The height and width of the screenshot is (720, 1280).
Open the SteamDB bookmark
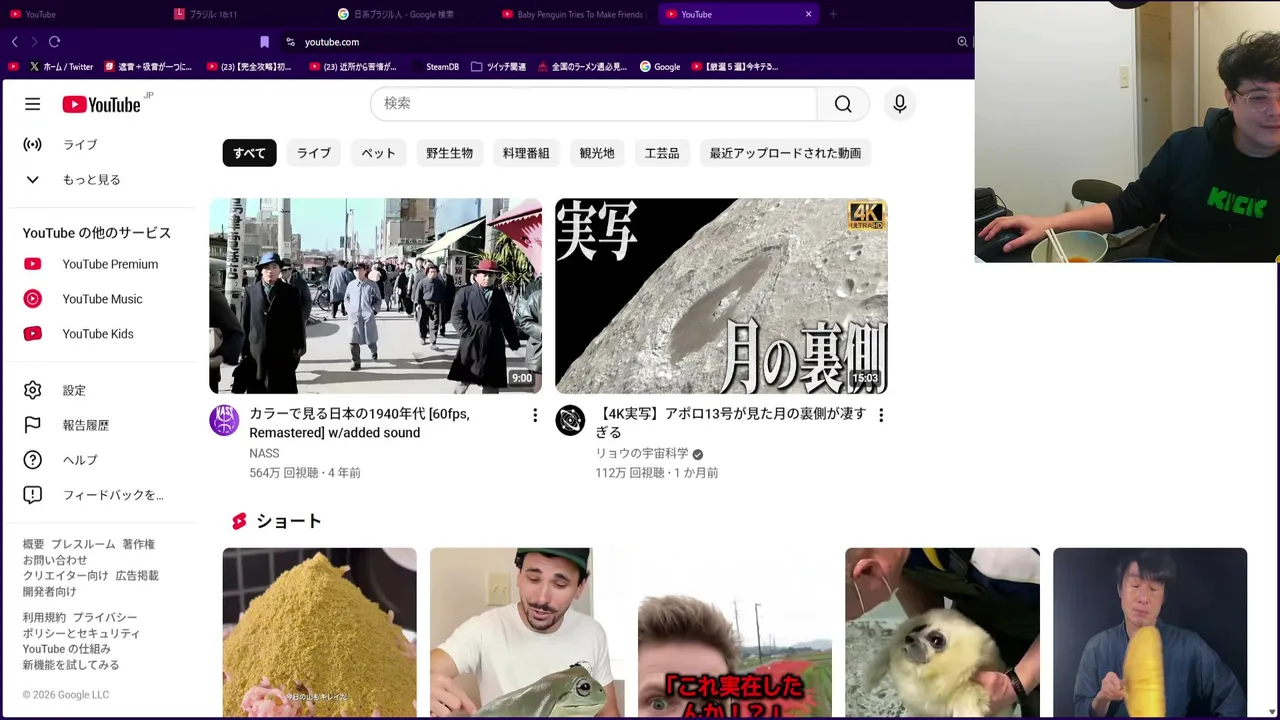437,67
